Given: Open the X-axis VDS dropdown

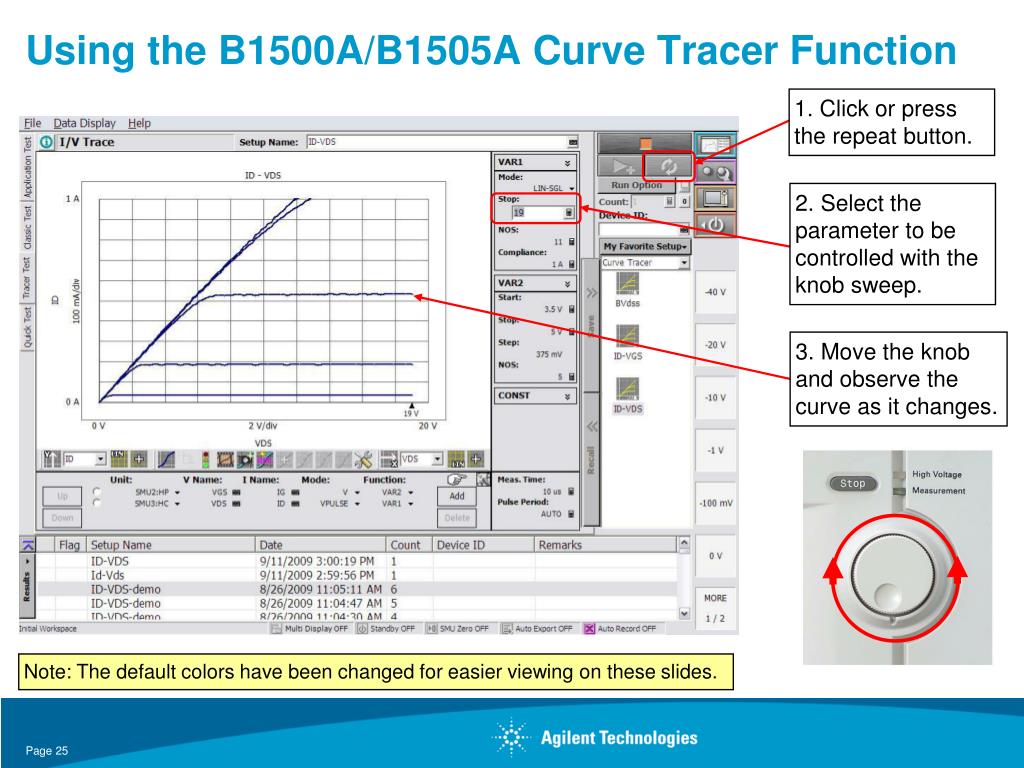Looking at the screenshot, I should coord(438,459).
